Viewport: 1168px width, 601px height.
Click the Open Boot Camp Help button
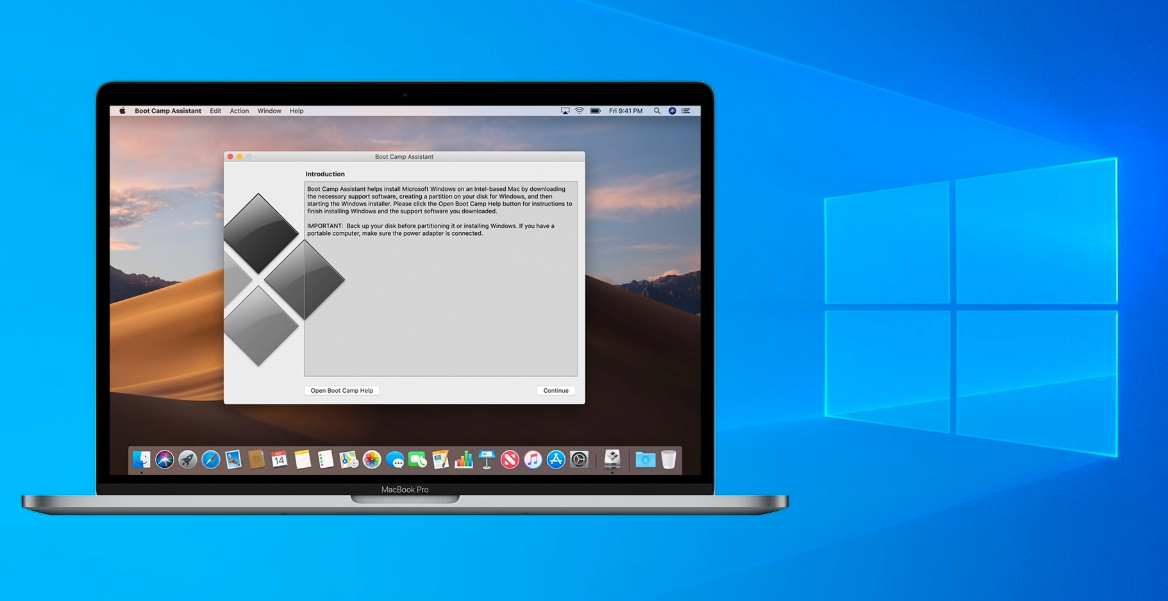tap(342, 390)
